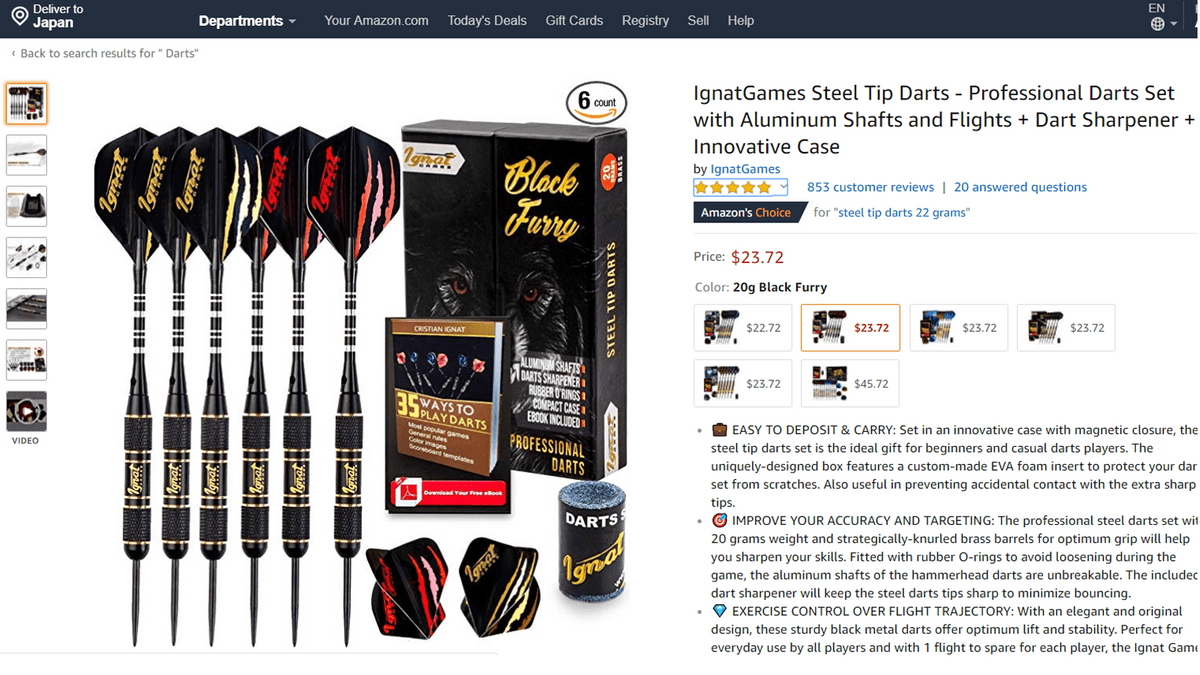Play the product video thumbnail

26,411
